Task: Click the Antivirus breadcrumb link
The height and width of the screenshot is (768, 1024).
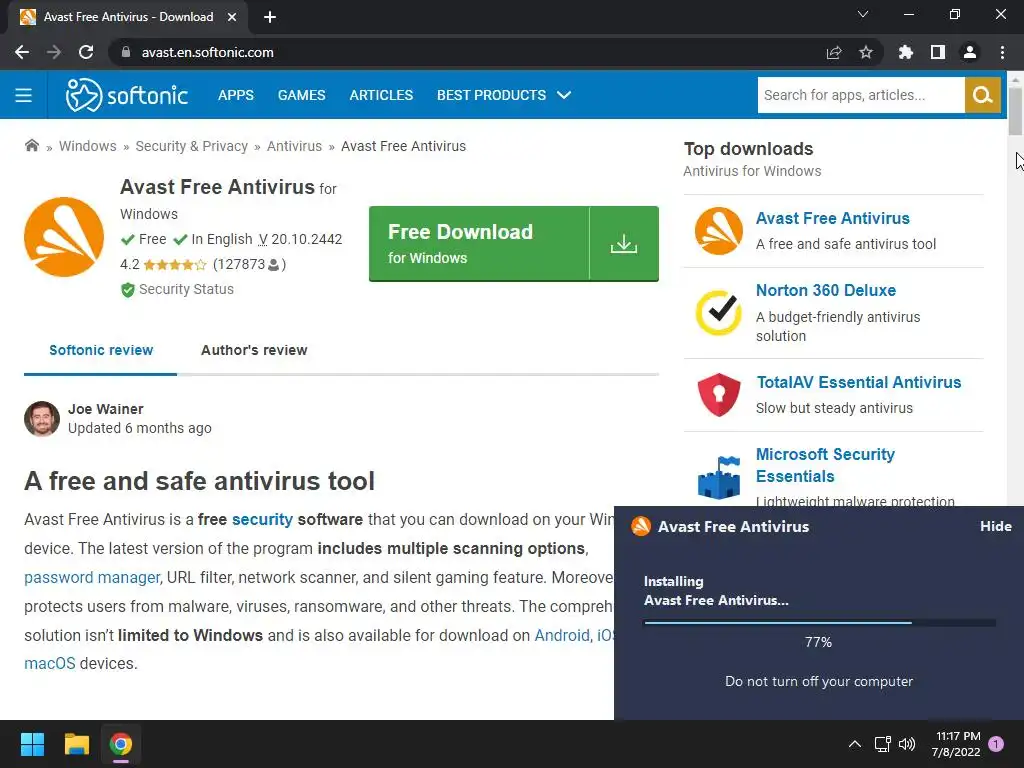Action: pos(294,146)
